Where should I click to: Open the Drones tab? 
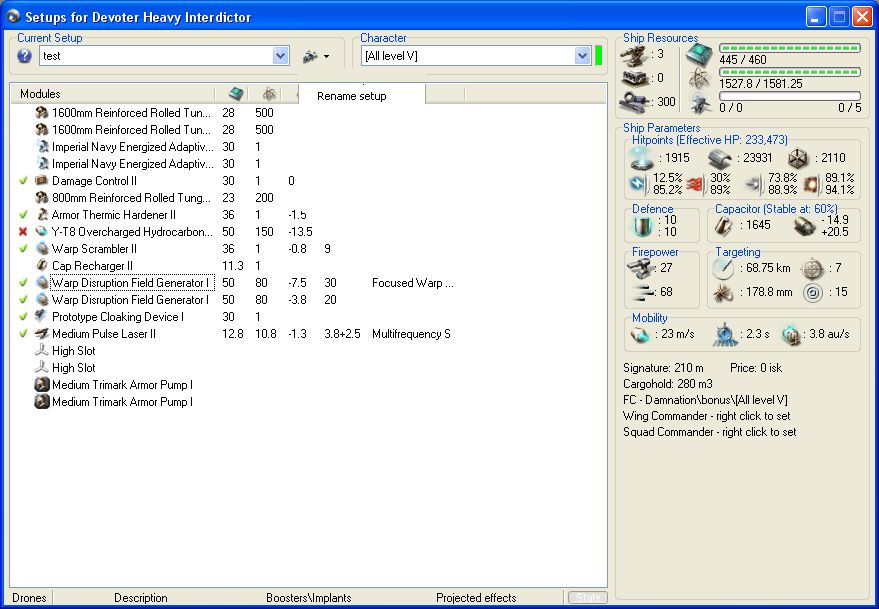(30, 598)
